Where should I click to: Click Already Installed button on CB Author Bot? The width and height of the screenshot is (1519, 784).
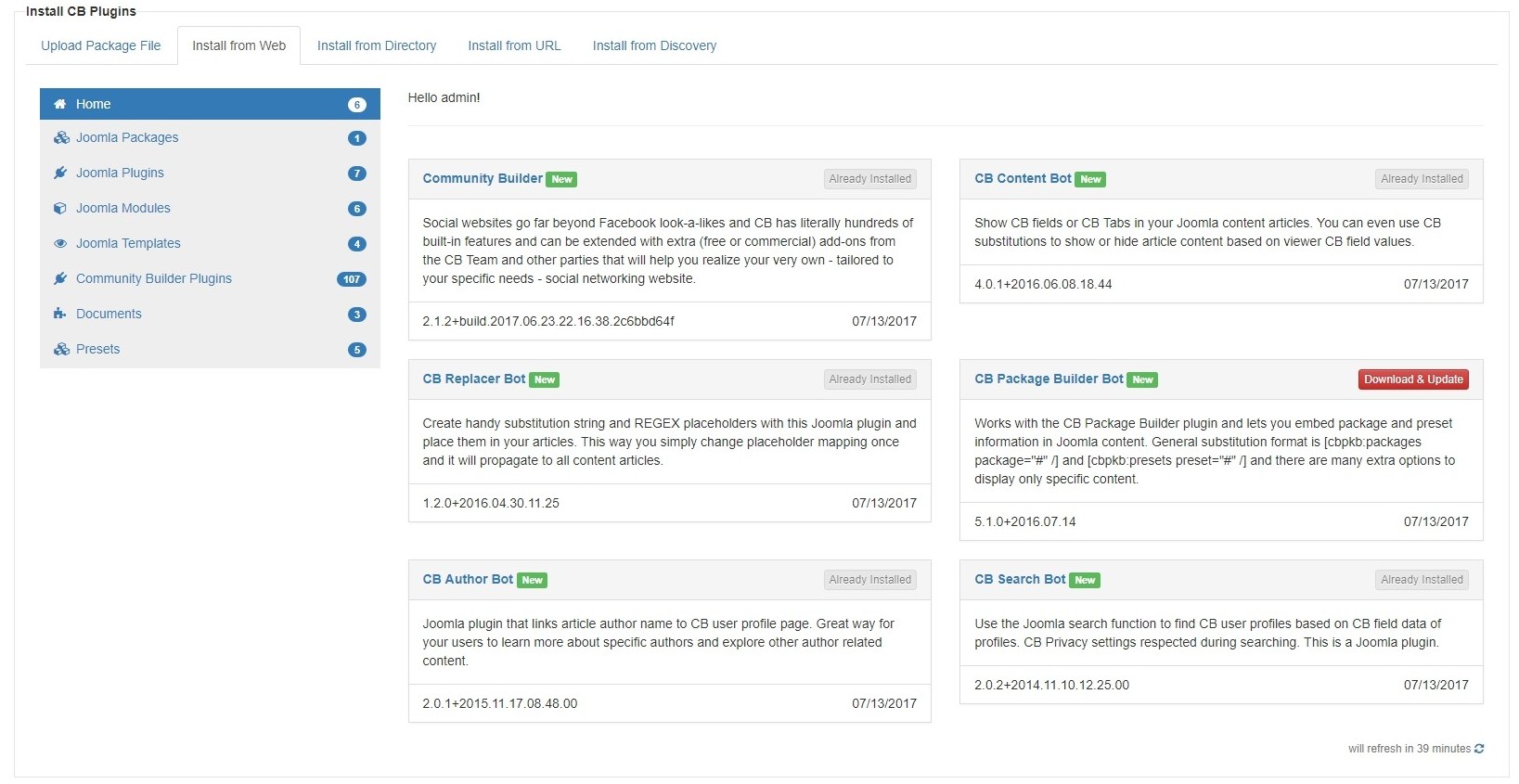click(x=870, y=580)
